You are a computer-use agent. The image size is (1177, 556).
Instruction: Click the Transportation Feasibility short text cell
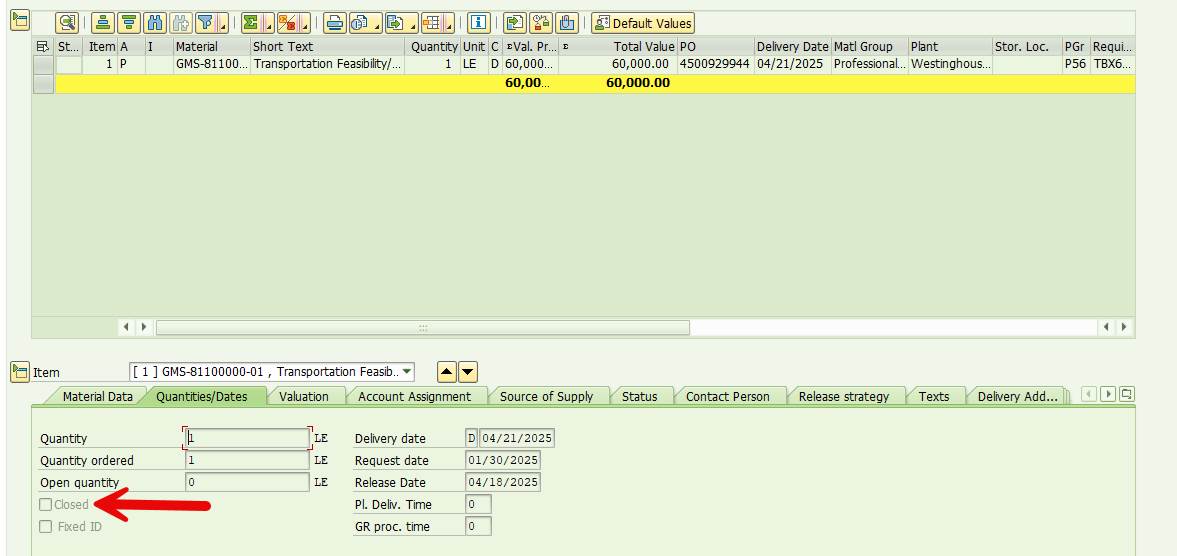point(328,65)
